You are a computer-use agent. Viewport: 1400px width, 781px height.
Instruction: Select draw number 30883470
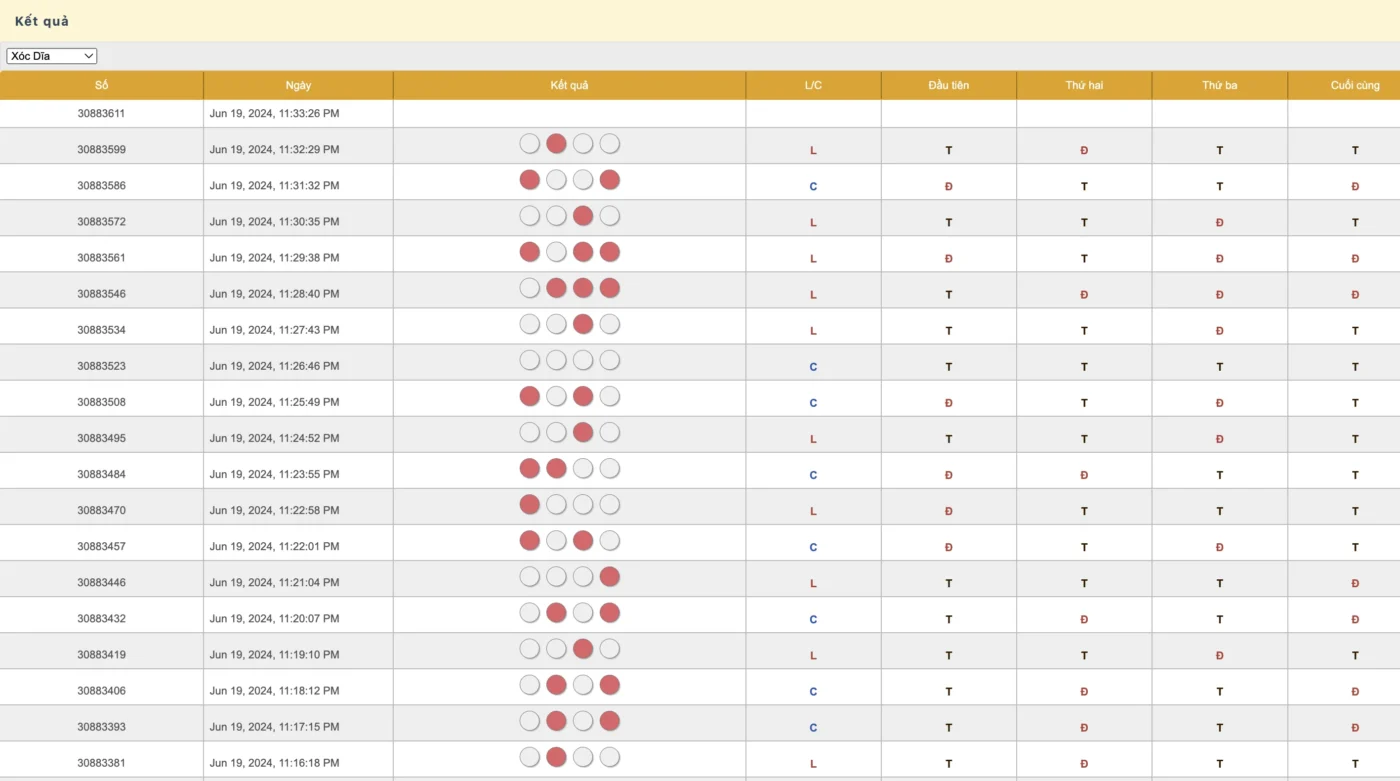(101, 510)
